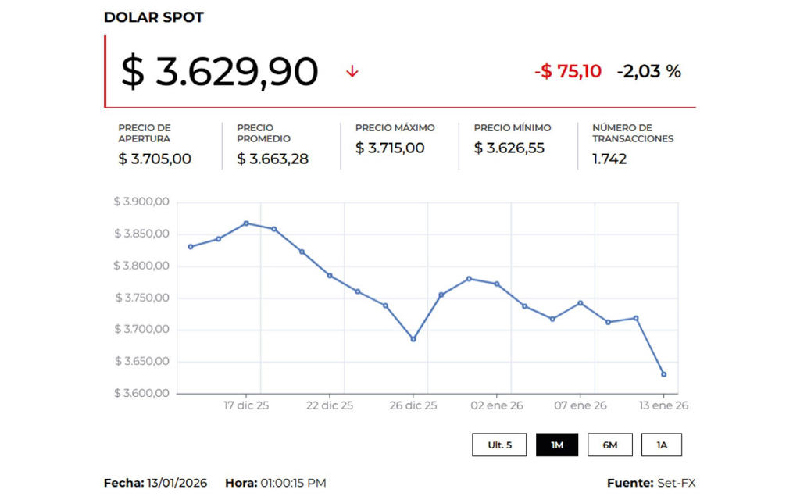This screenshot has width=800, height=500.
Task: Select the Ult. 5 range button
Action: [x=499, y=445]
